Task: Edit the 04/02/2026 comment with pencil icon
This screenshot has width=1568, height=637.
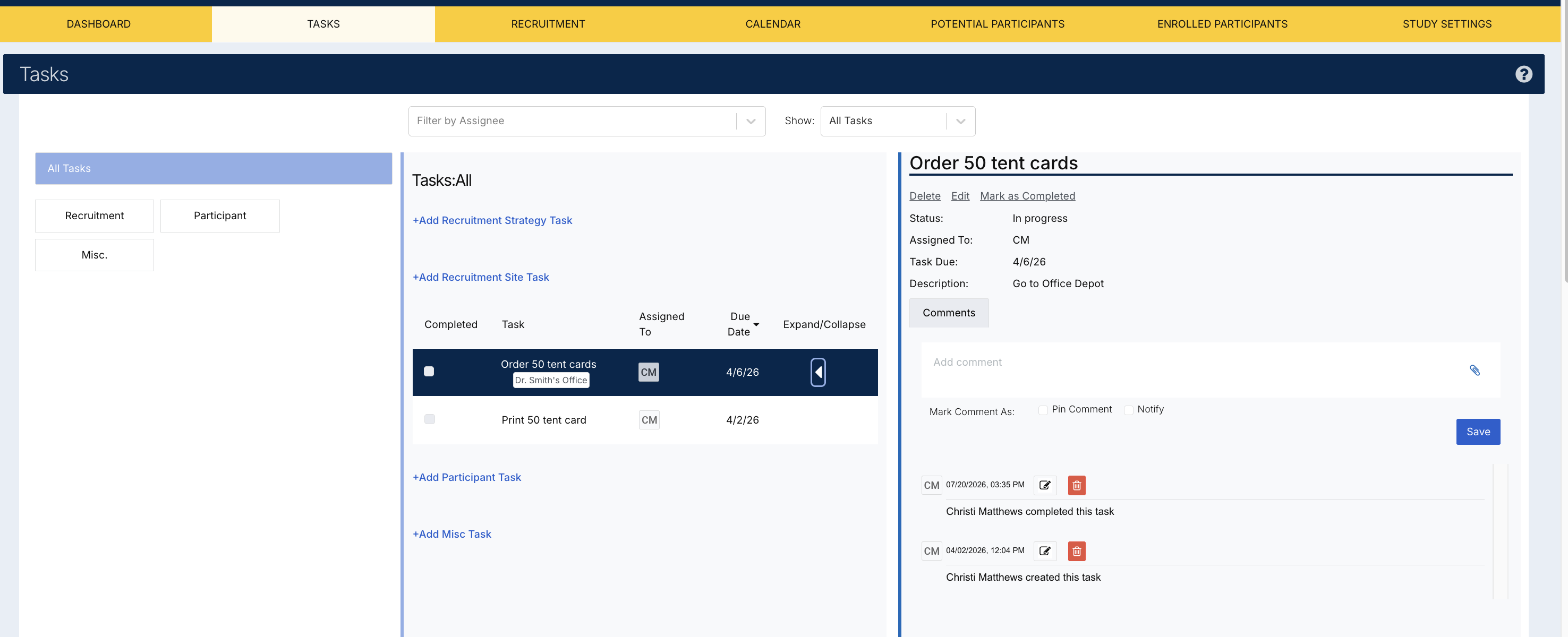Action: [x=1044, y=550]
